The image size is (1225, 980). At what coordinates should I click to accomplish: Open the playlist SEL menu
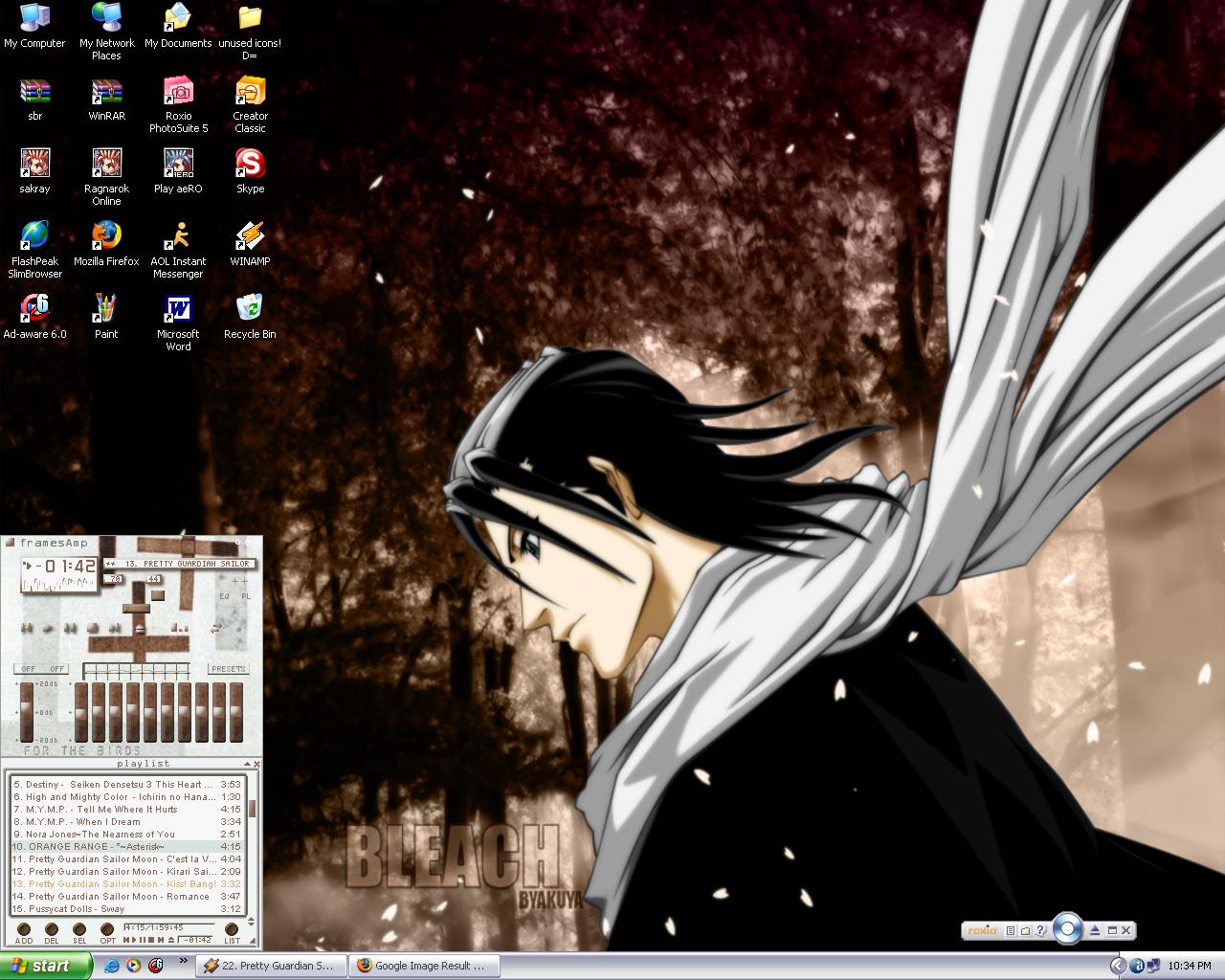79,934
